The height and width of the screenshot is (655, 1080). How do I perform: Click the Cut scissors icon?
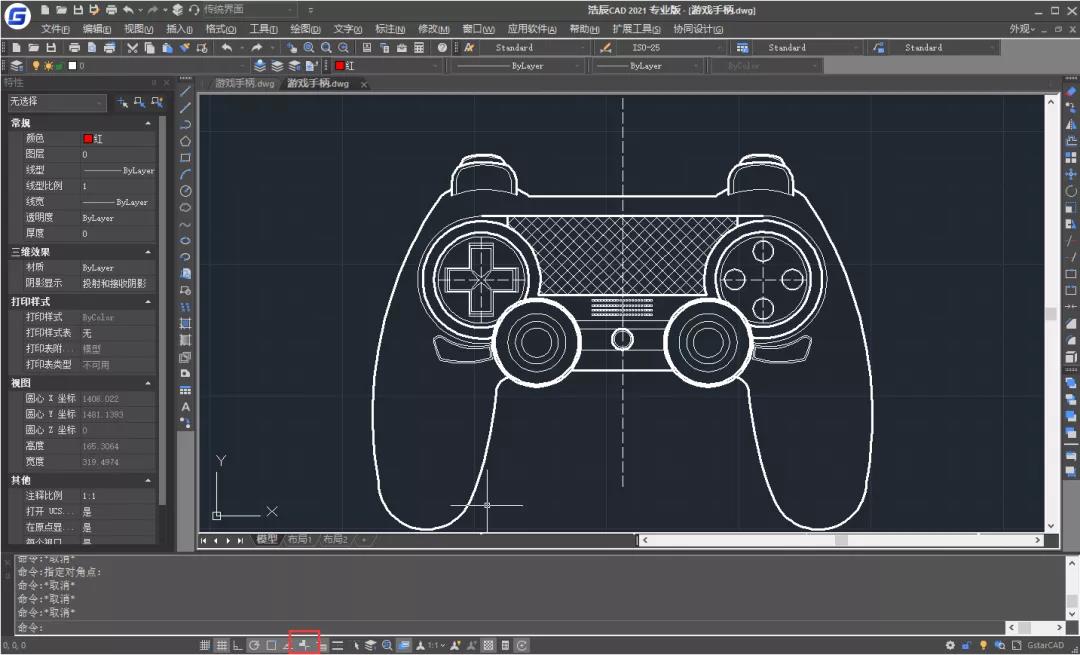pyautogui.click(x=132, y=48)
